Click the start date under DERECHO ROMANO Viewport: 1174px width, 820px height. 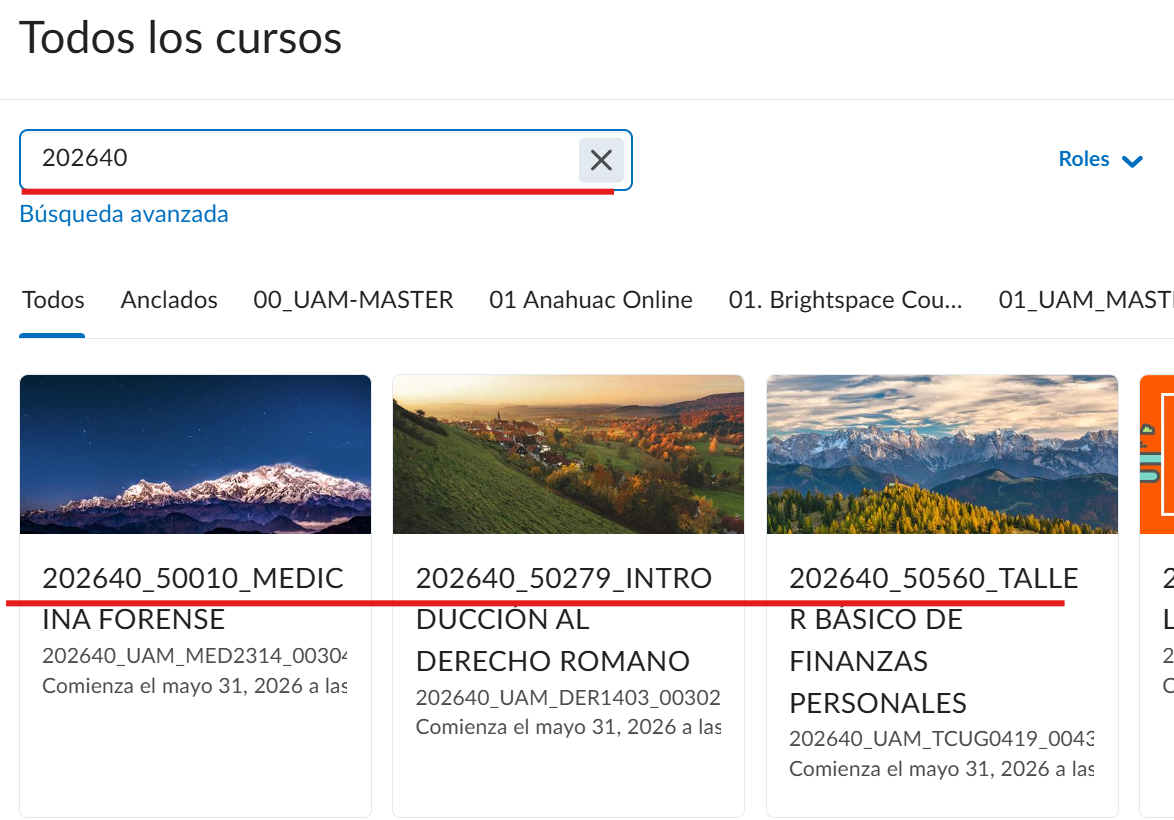[x=568, y=727]
